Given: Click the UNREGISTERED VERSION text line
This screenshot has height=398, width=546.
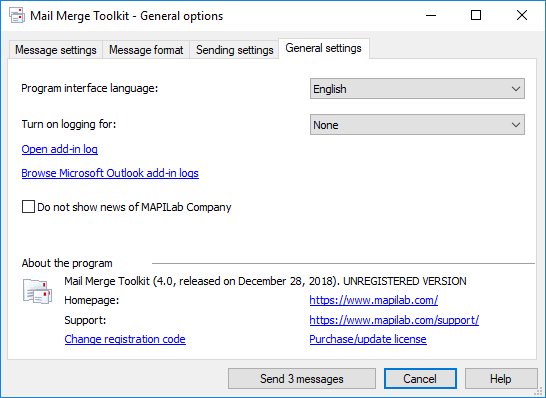Looking at the screenshot, I should coord(265,281).
